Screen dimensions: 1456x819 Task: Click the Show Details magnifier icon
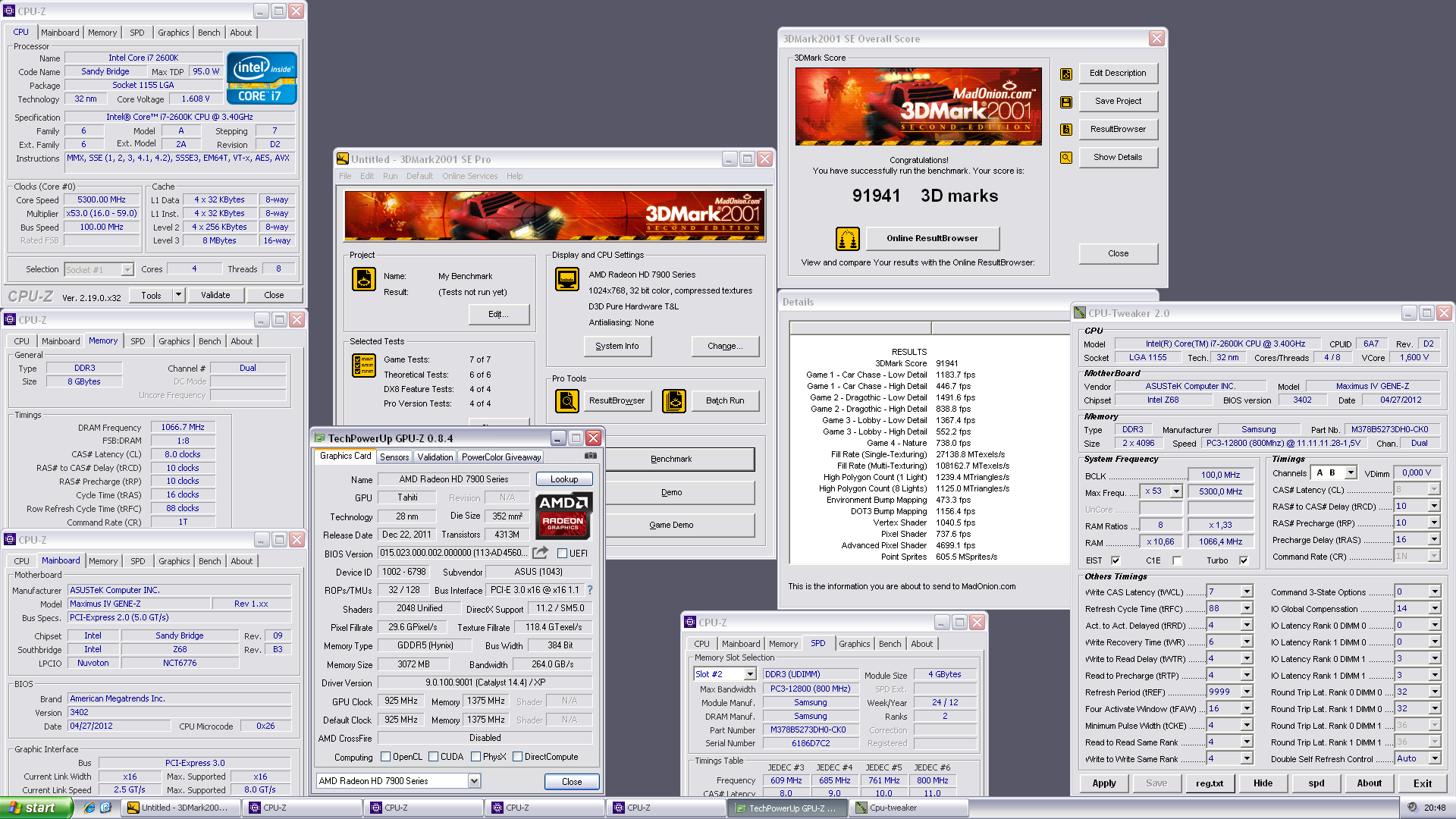(x=1066, y=158)
